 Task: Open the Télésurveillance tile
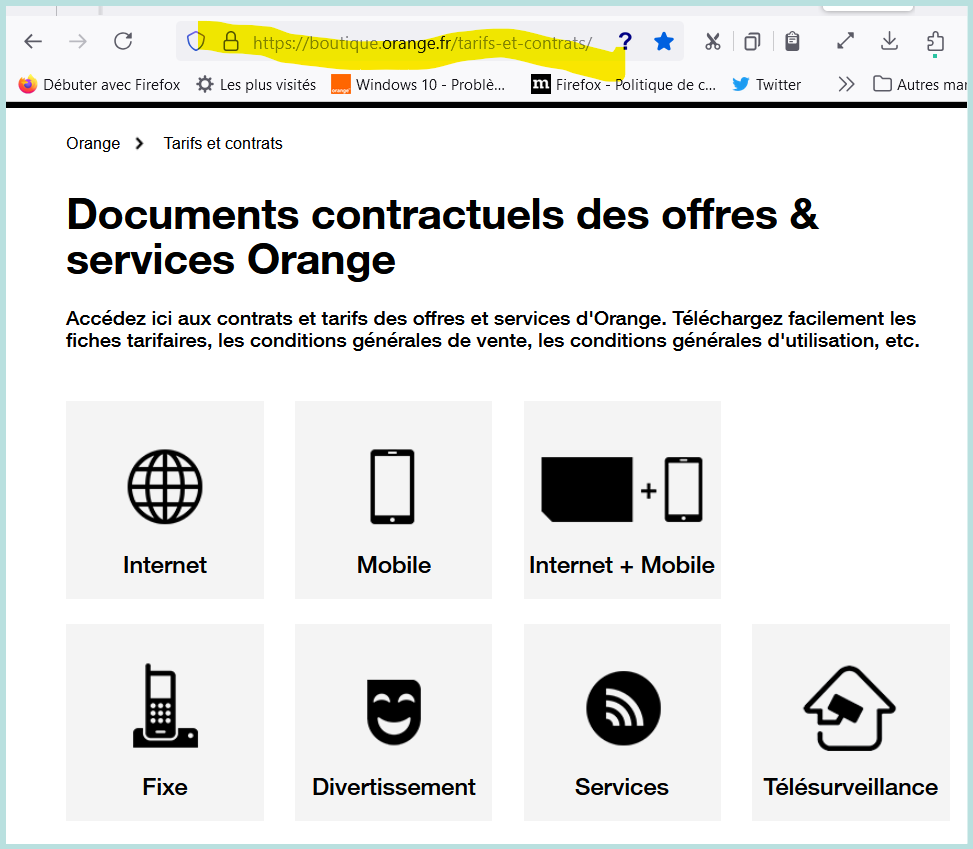pyautogui.click(x=850, y=722)
